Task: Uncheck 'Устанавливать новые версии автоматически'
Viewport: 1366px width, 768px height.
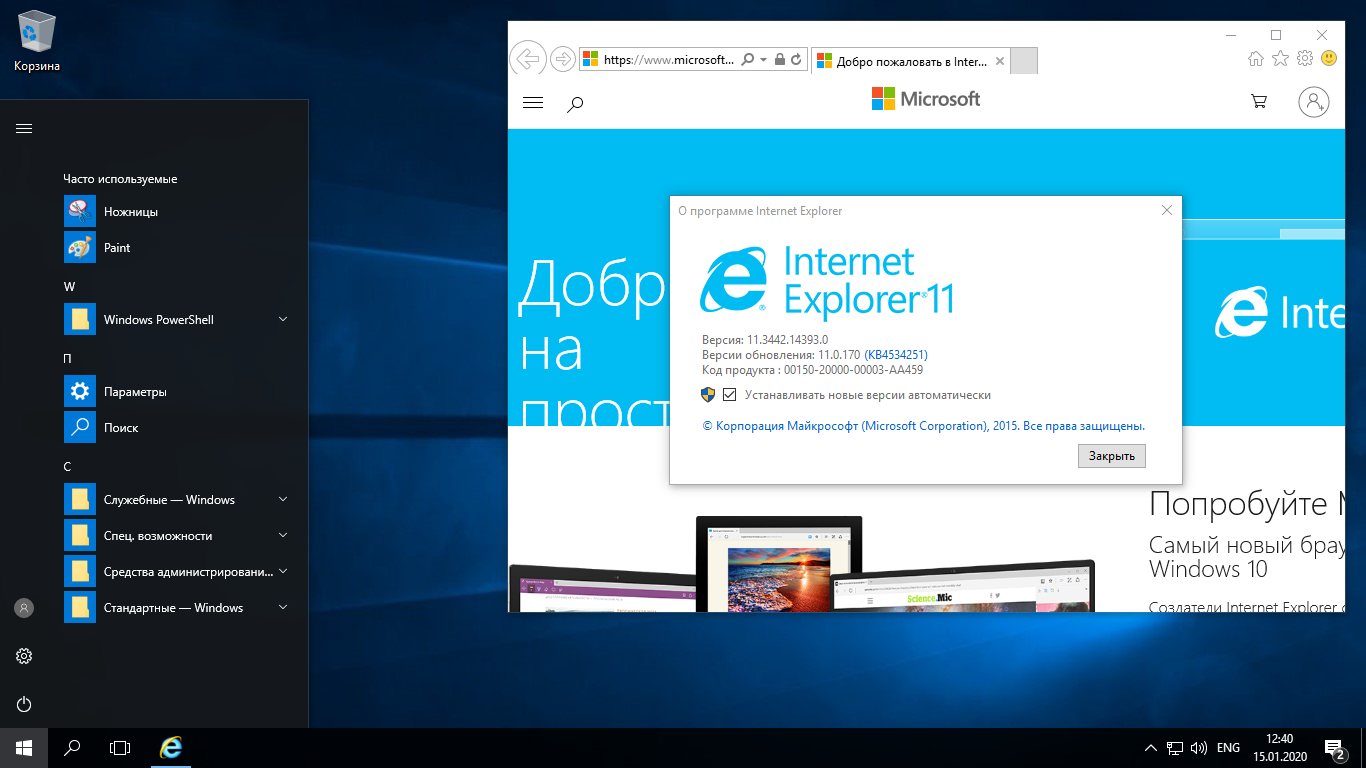Action: pos(730,395)
